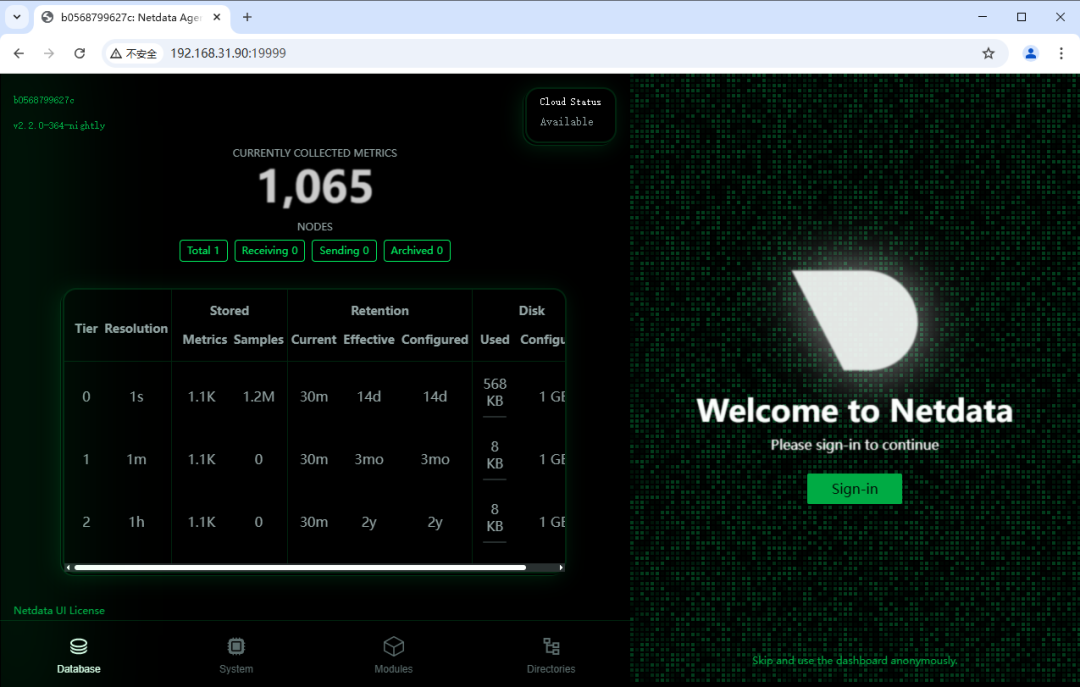Click the Receiving 0 nodes badge
This screenshot has width=1080, height=687.
[269, 251]
